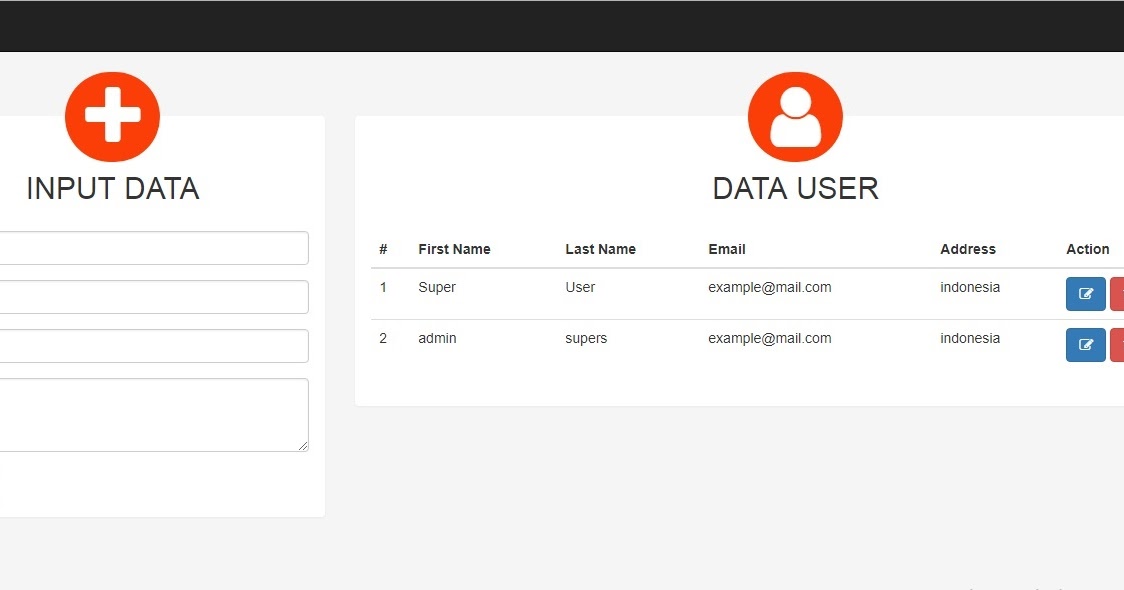Click the Last Name column header

pyautogui.click(x=600, y=249)
